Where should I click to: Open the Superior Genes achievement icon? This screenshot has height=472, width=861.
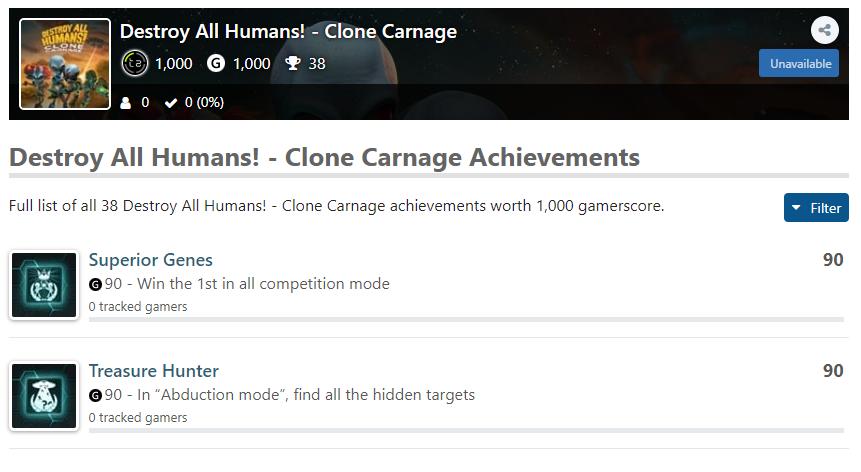pyautogui.click(x=44, y=285)
